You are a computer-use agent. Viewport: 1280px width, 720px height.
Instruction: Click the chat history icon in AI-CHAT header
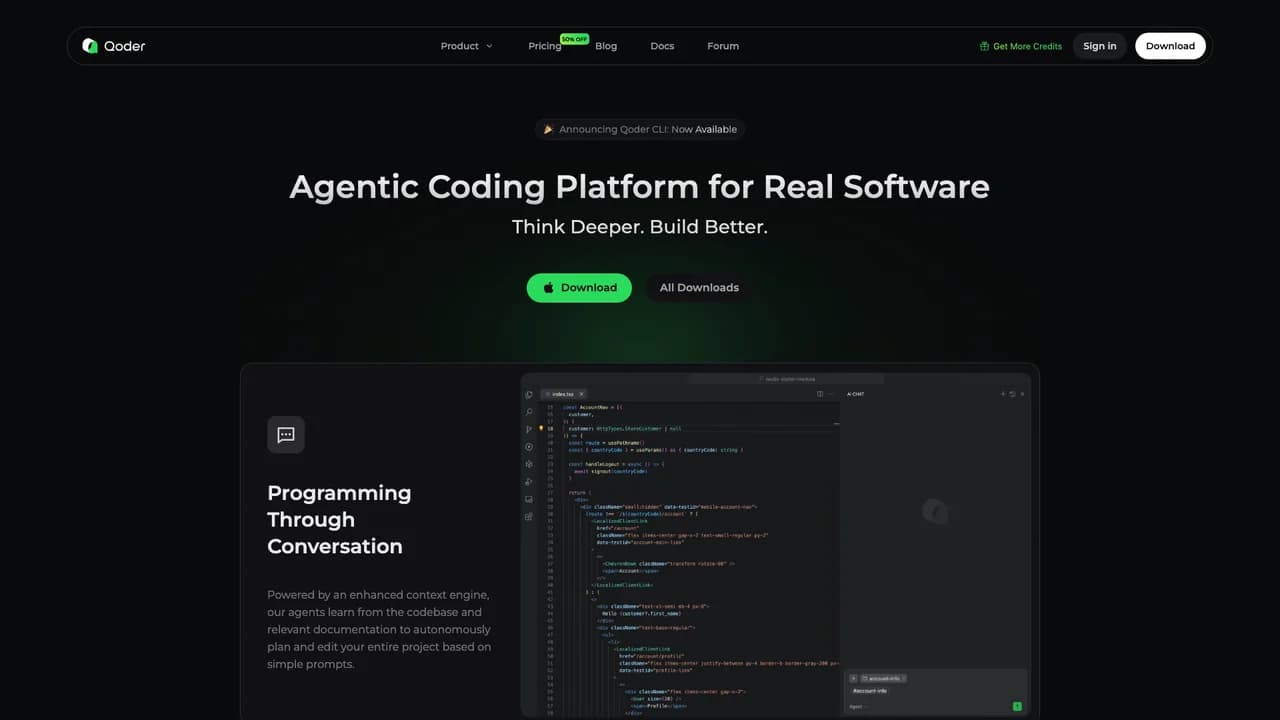1012,394
